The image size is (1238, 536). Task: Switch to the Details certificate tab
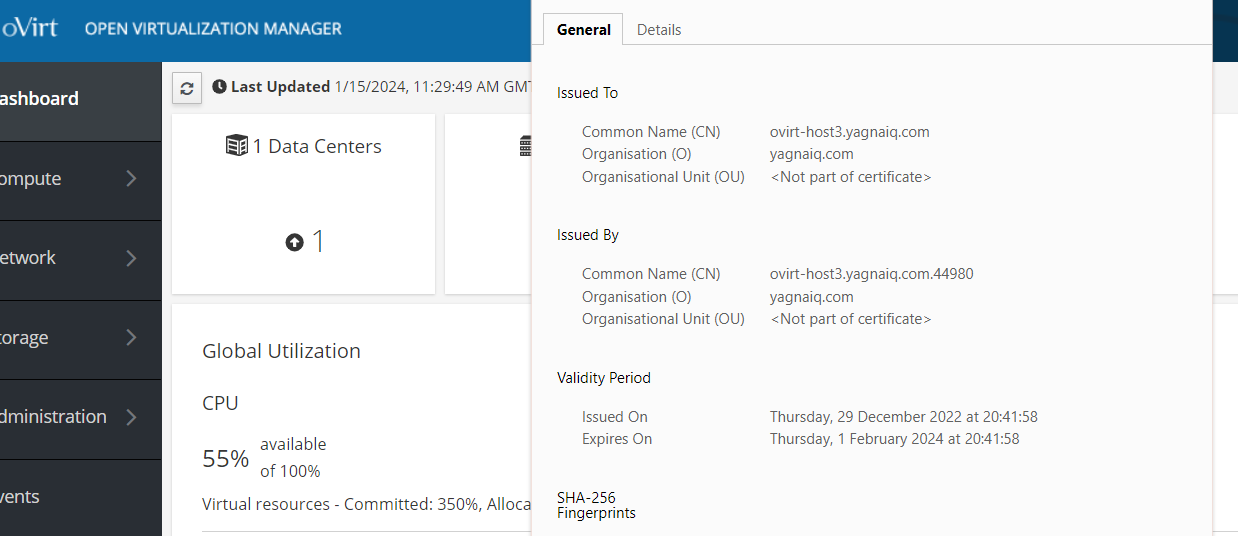pos(659,30)
